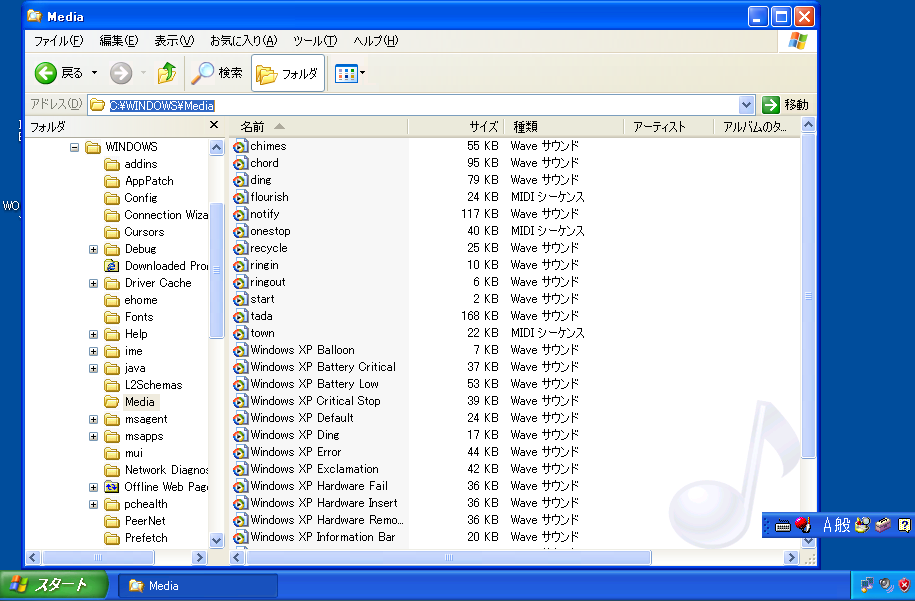Viewport: 915px width, 601px height.
Task: Expand the java folder node
Action: click(93, 368)
